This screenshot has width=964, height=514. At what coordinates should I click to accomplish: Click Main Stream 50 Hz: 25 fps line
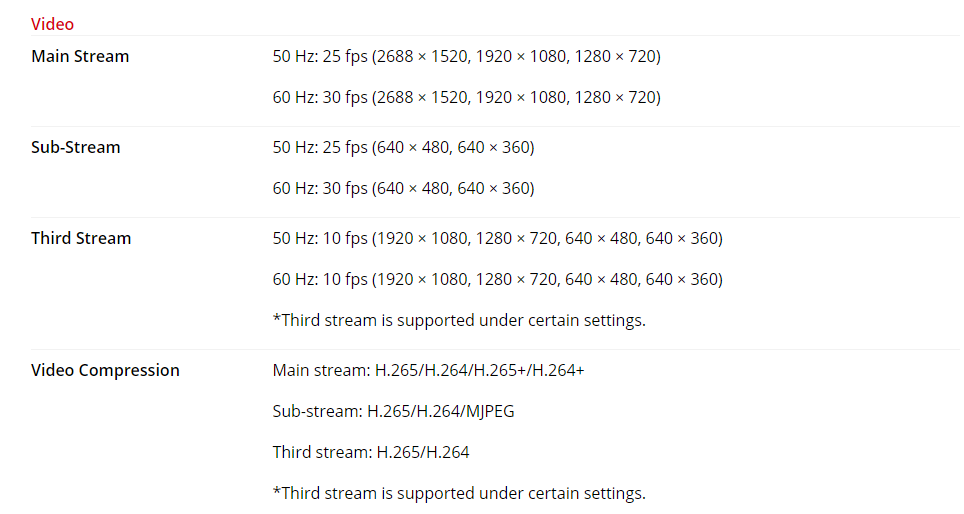(x=467, y=57)
